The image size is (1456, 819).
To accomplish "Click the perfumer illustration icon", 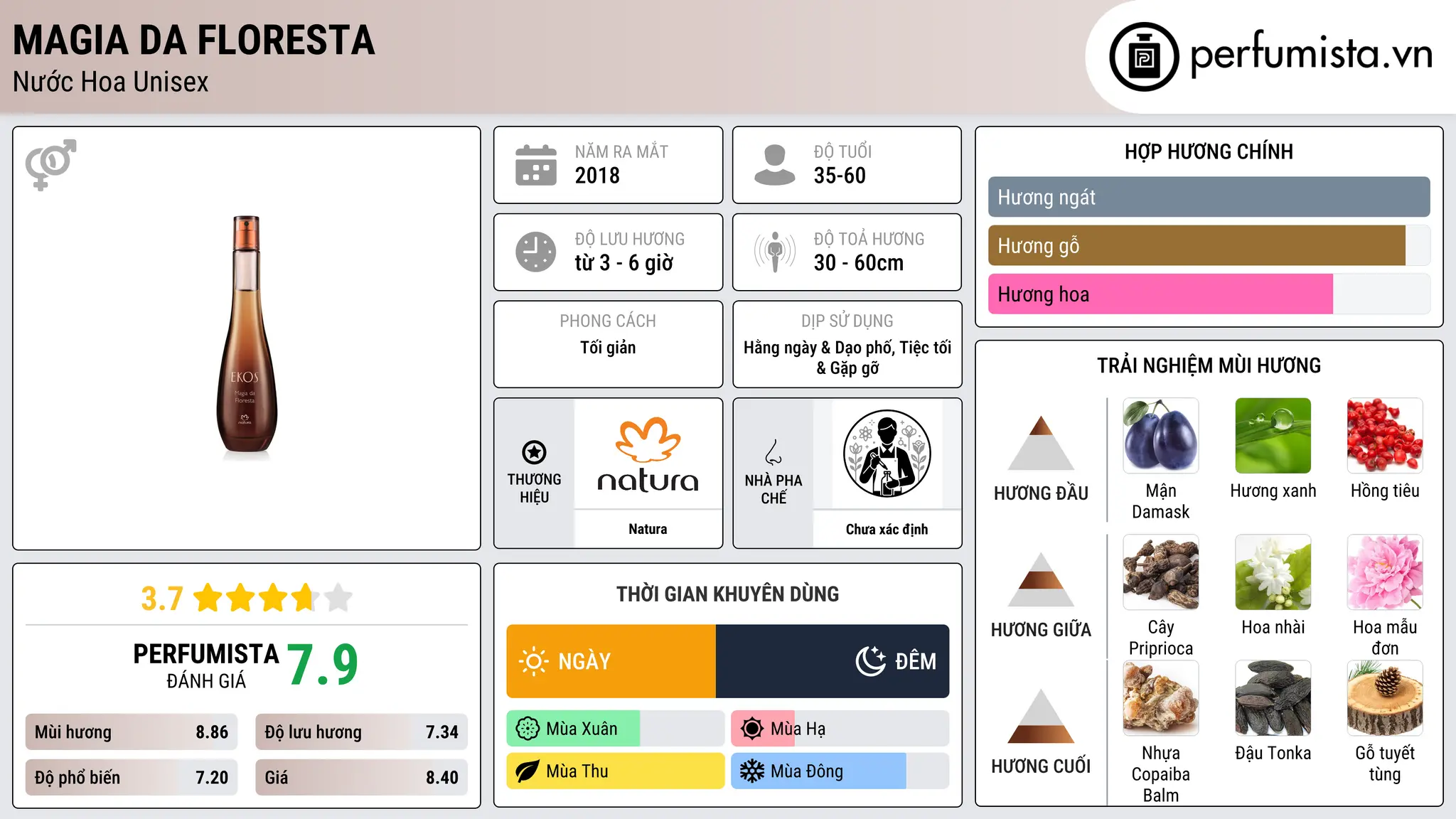I will pyautogui.click(x=887, y=454).
